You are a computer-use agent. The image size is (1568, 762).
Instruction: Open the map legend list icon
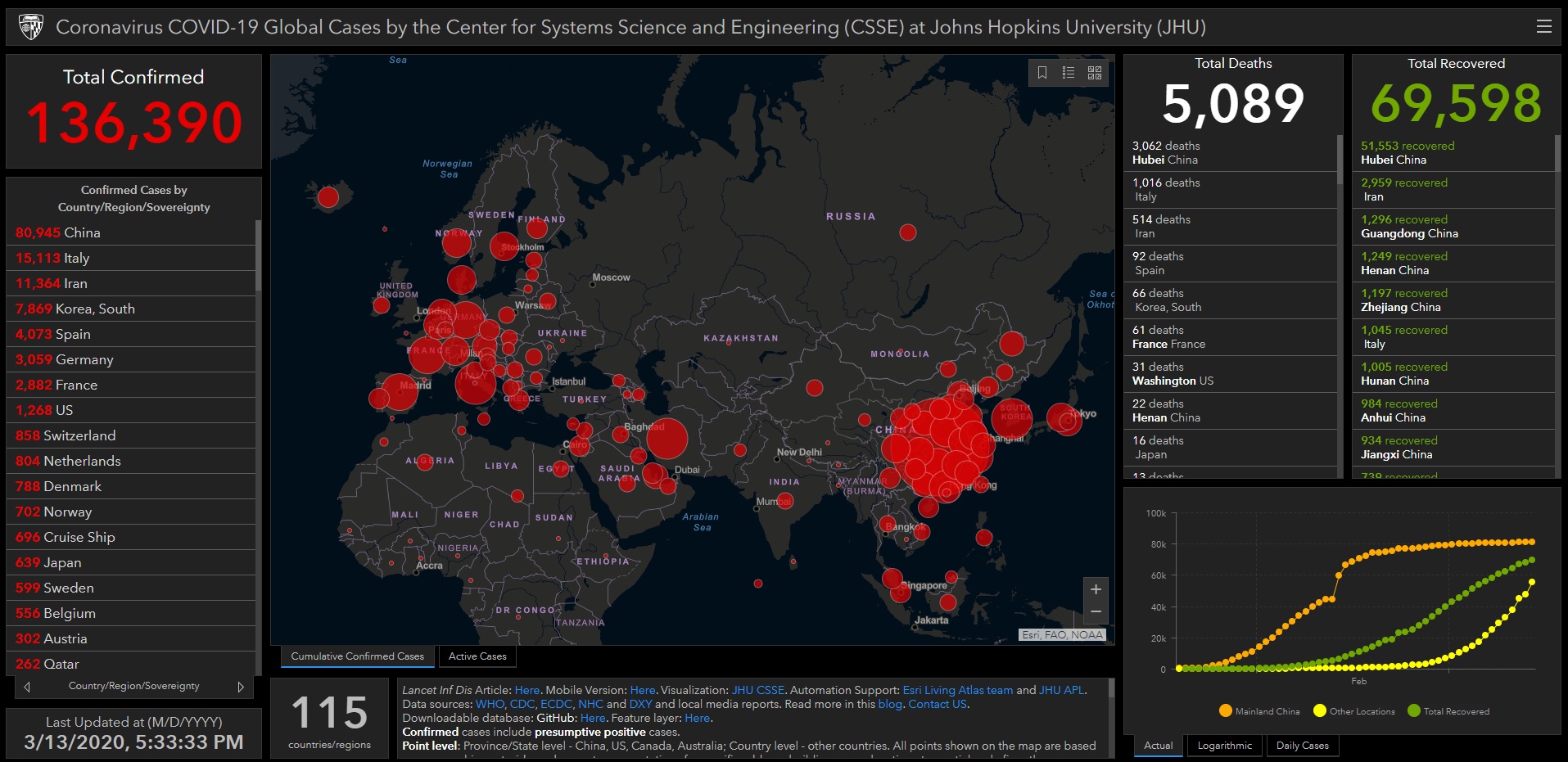coord(1068,73)
